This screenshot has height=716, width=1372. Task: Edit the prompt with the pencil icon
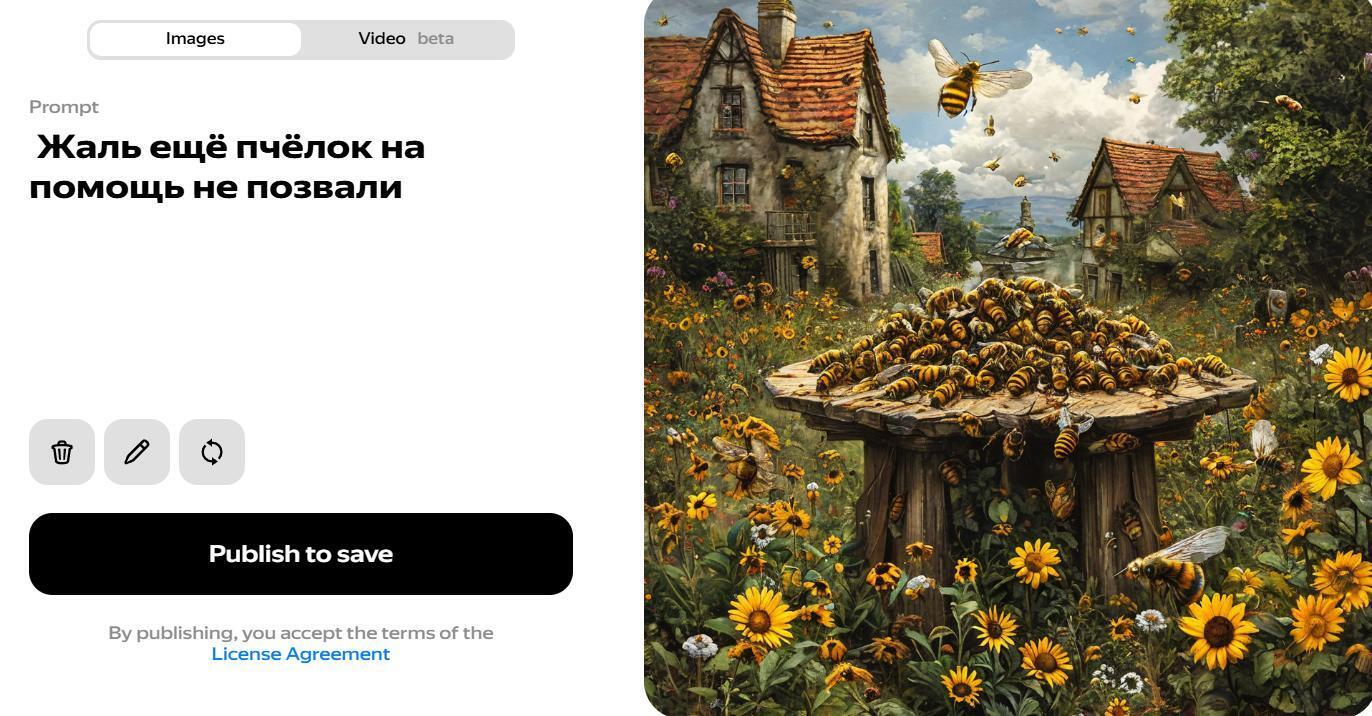[x=137, y=452]
